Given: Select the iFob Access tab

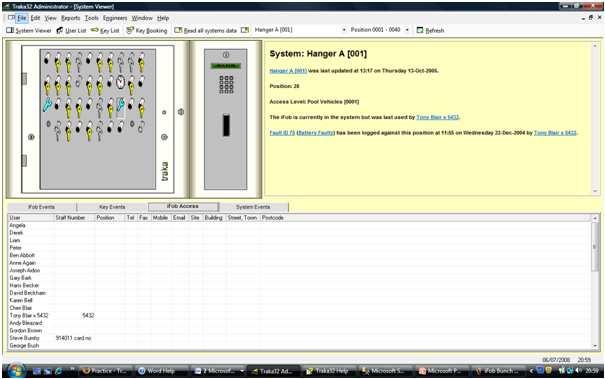Looking at the screenshot, I should click(x=183, y=206).
